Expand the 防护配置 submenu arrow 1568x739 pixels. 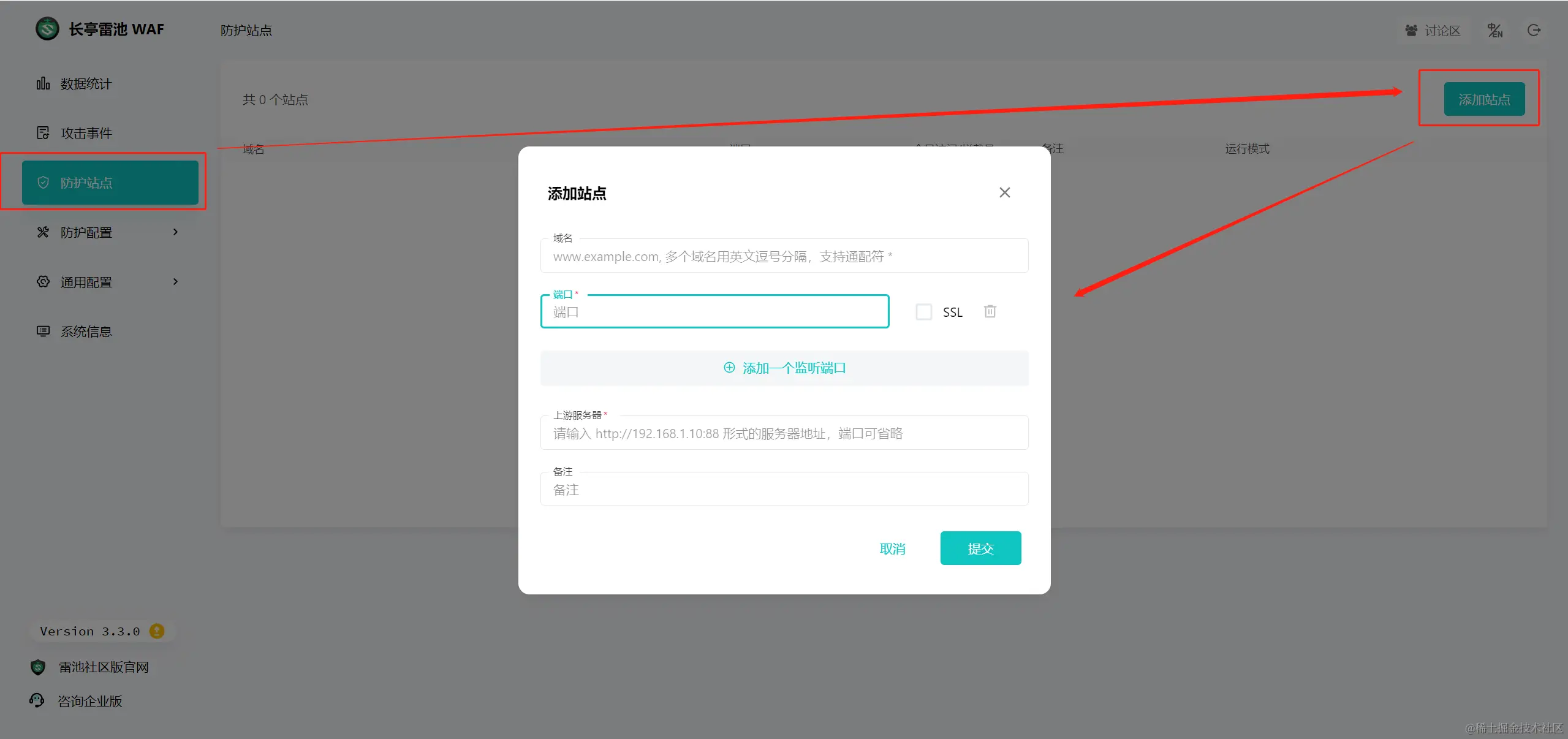click(175, 232)
